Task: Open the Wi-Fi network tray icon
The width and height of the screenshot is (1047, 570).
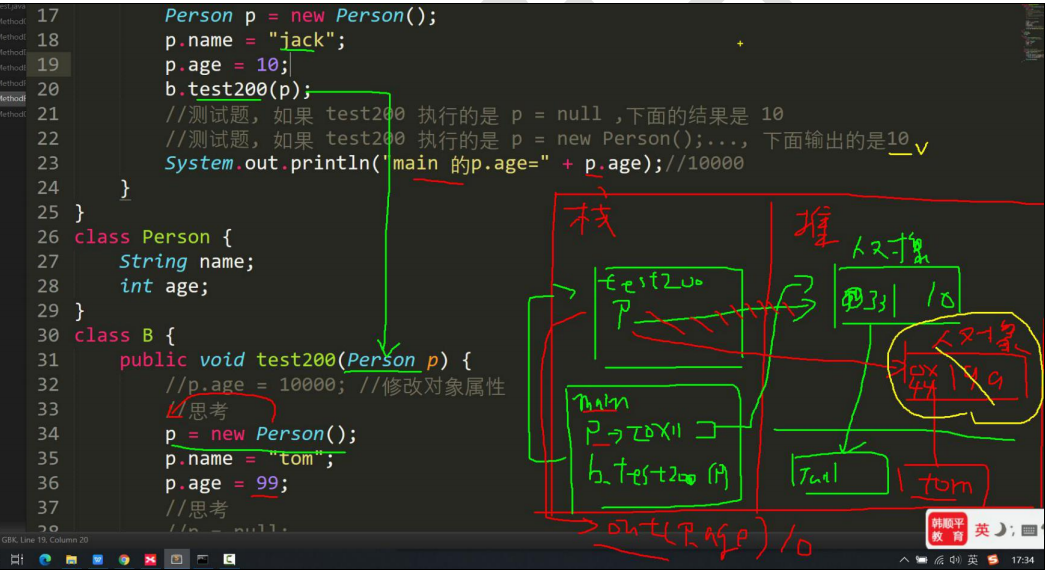Action: point(939,560)
